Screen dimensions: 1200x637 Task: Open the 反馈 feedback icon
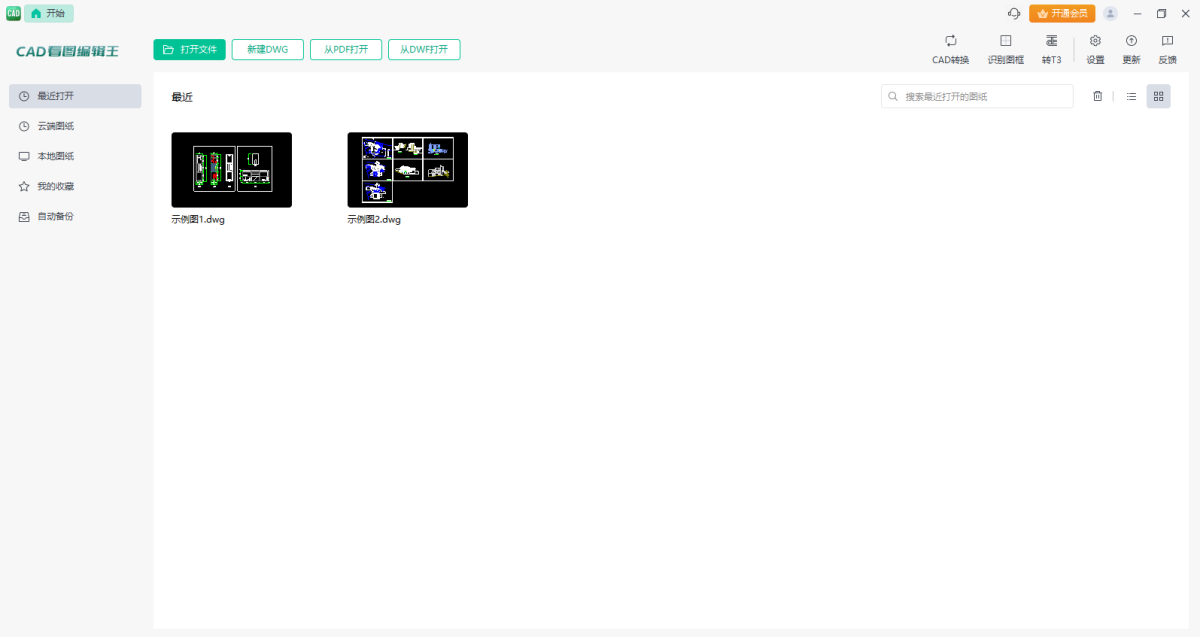[x=1167, y=49]
